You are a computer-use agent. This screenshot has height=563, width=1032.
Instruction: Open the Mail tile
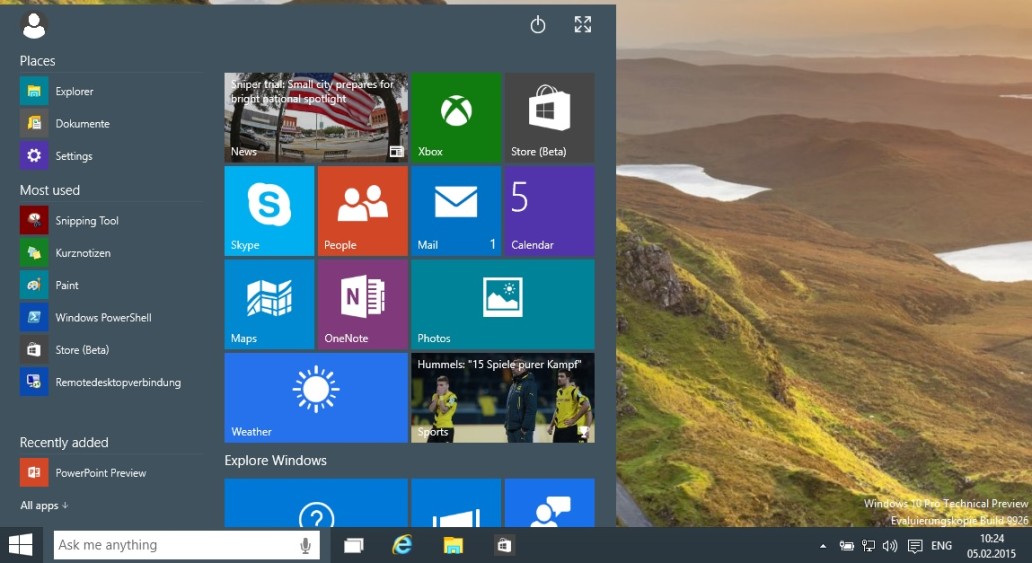point(456,210)
